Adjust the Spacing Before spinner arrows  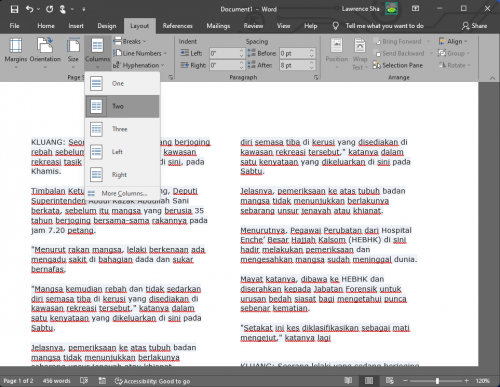click(311, 53)
